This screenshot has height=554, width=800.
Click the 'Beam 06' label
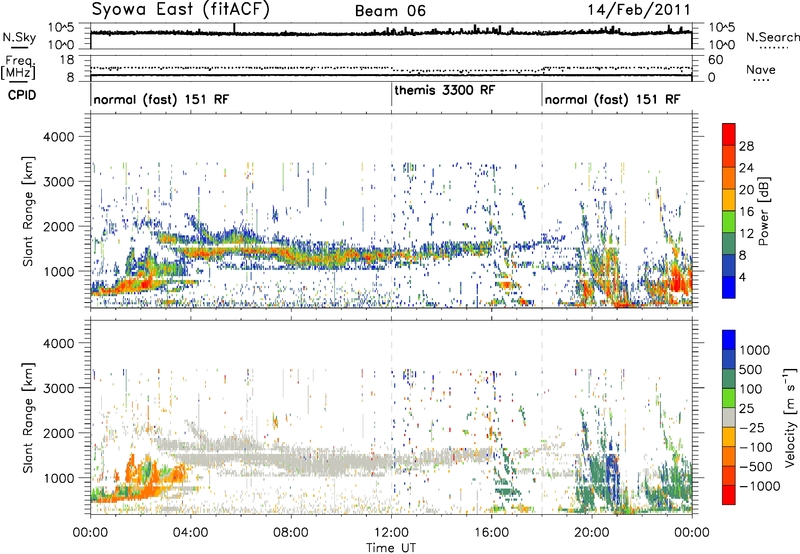click(x=390, y=11)
